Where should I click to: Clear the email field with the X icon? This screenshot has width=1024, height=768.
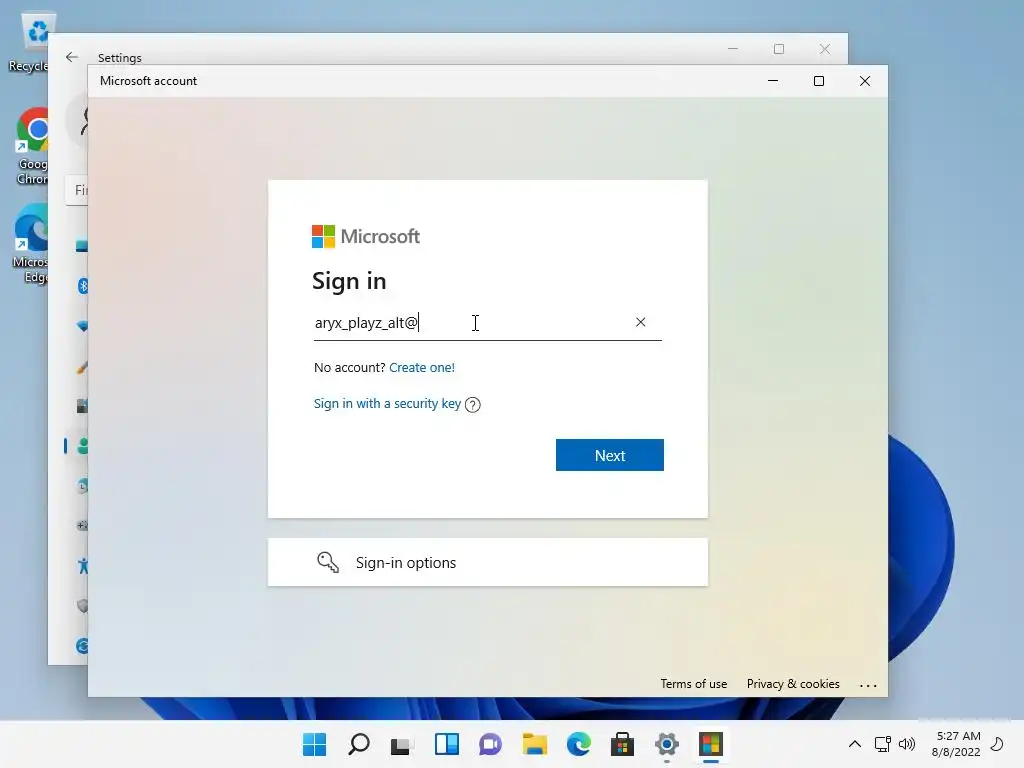(641, 322)
